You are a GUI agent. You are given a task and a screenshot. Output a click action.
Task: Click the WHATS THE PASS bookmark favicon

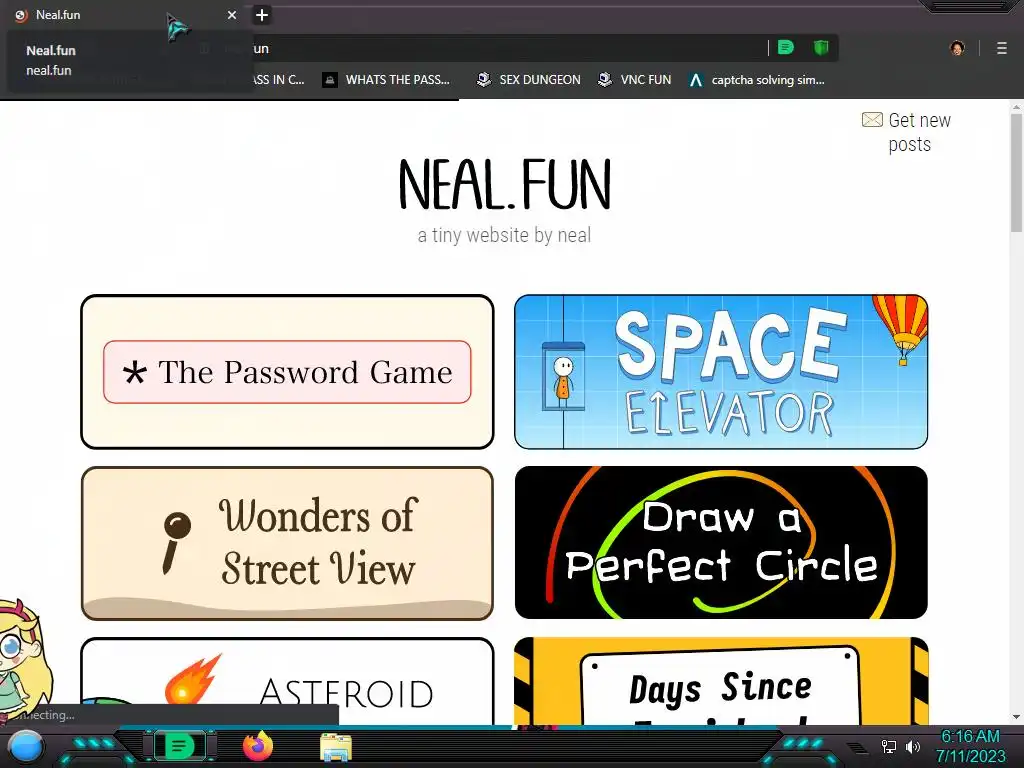click(330, 80)
